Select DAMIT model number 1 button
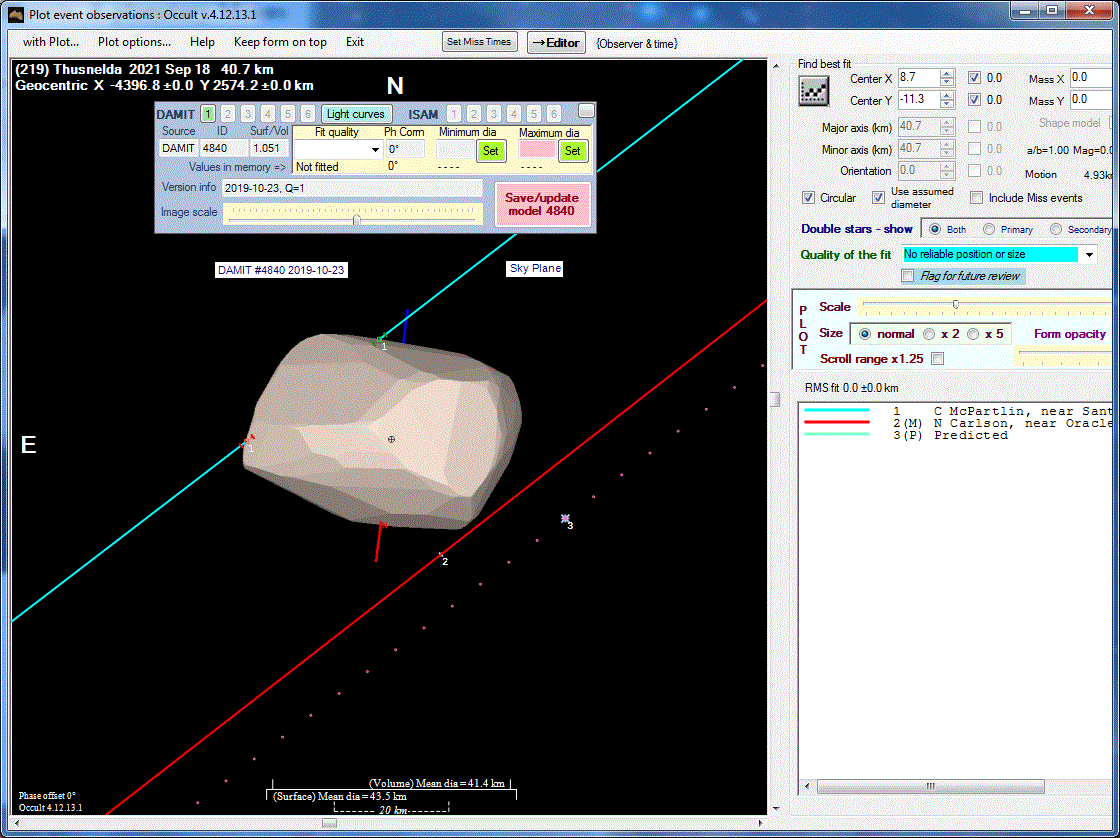 pyautogui.click(x=208, y=114)
